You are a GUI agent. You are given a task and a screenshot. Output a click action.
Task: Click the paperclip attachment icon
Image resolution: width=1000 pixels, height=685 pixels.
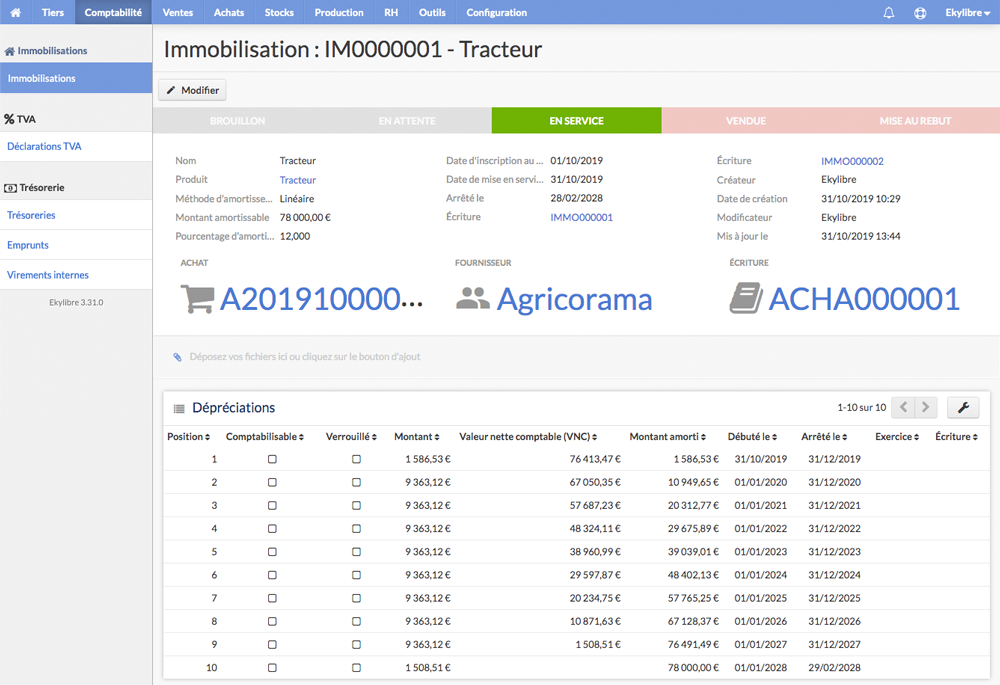pos(177,357)
